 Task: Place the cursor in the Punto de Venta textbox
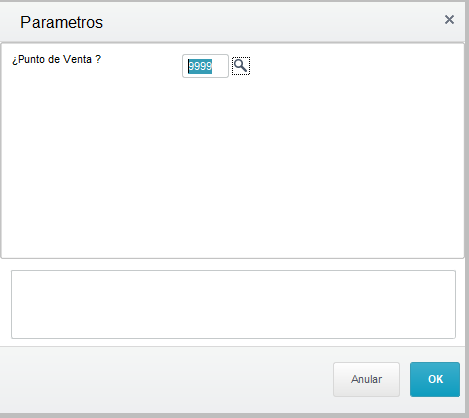pyautogui.click(x=205, y=66)
